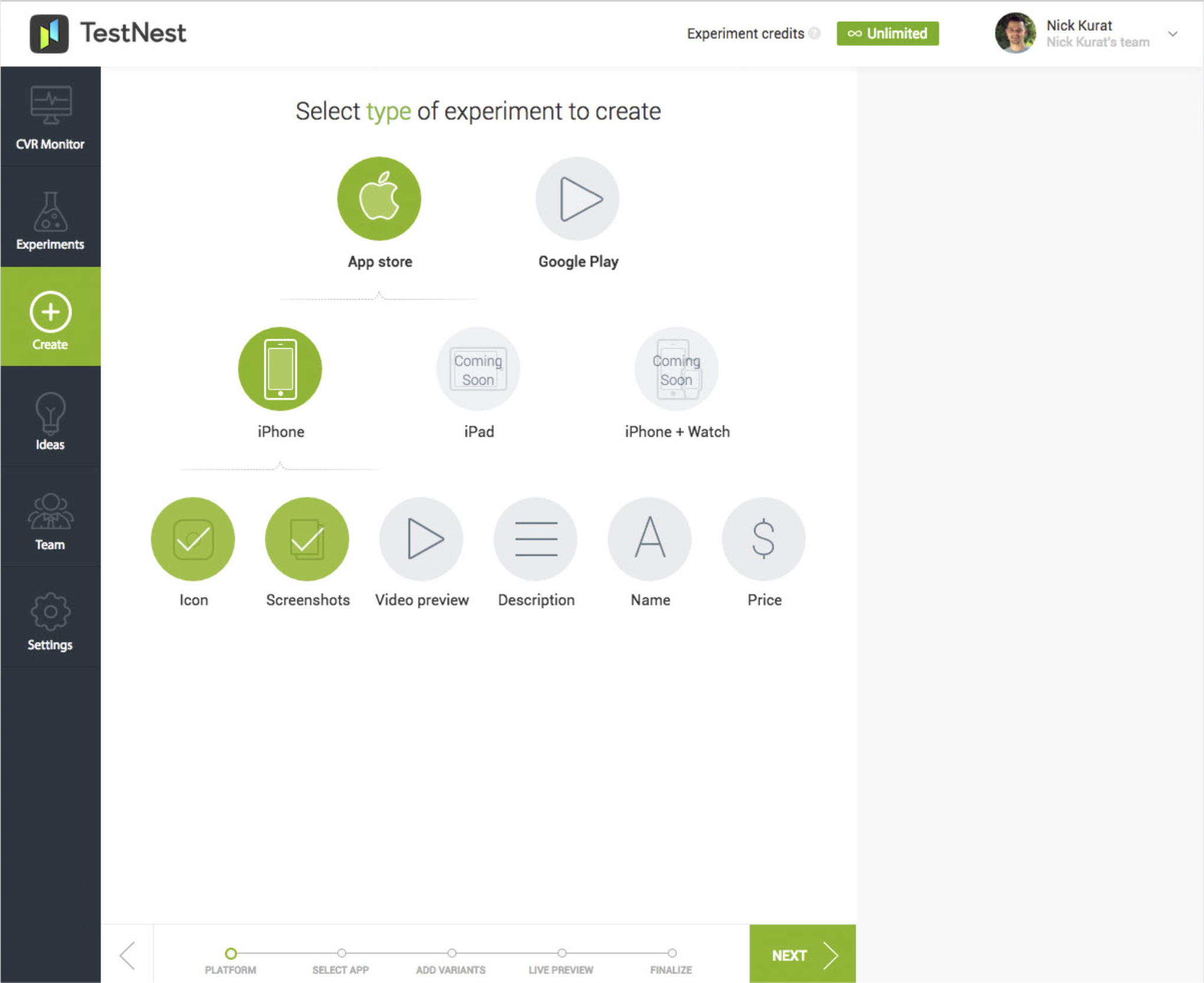1204x983 pixels.
Task: Select iPhone as the device type
Action: pos(280,368)
